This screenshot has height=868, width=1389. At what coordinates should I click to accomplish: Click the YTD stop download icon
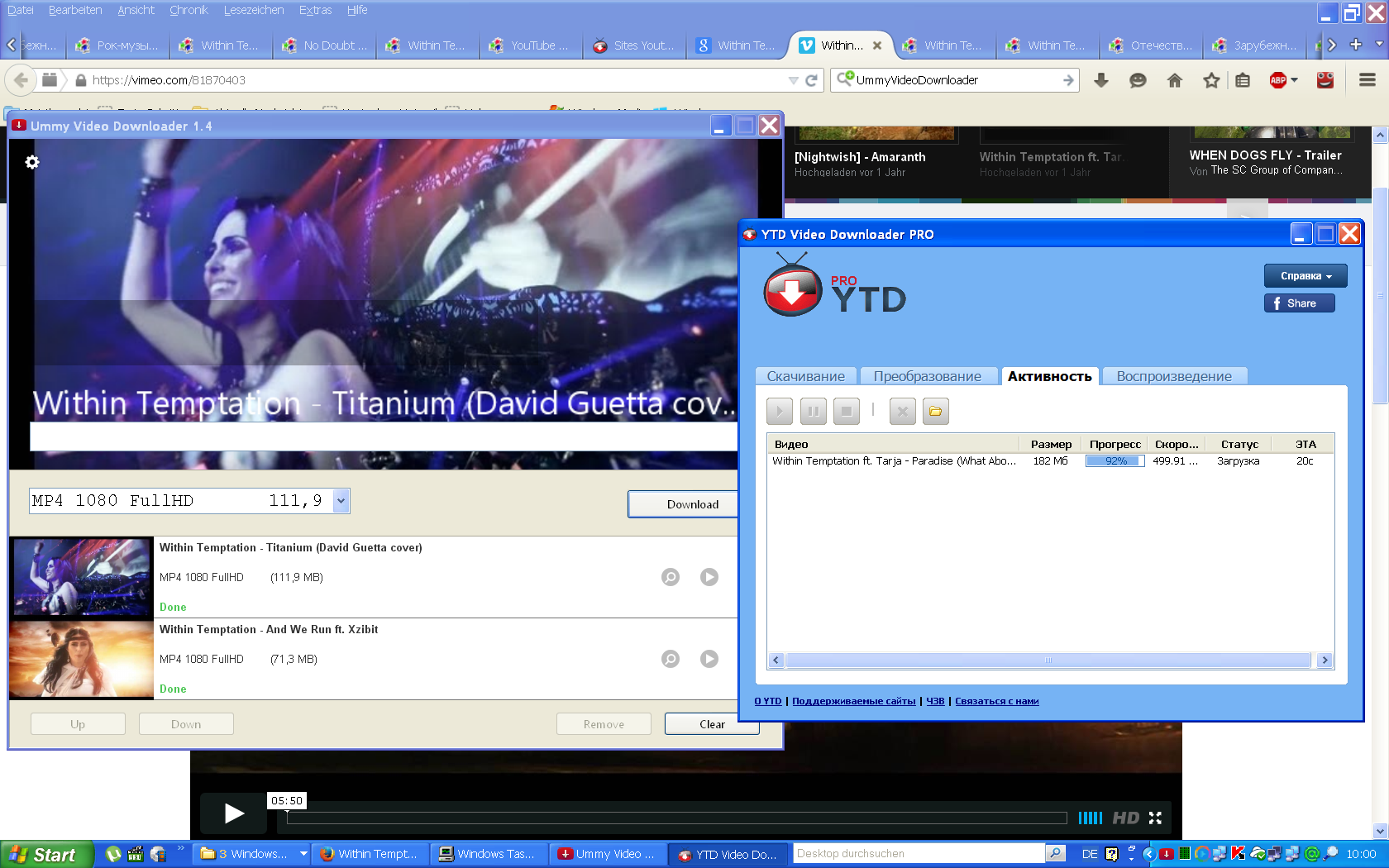point(846,411)
